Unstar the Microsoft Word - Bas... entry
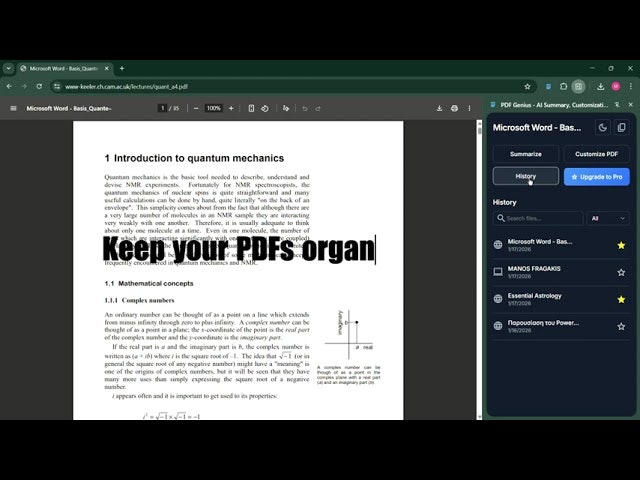640x480 pixels. point(621,245)
